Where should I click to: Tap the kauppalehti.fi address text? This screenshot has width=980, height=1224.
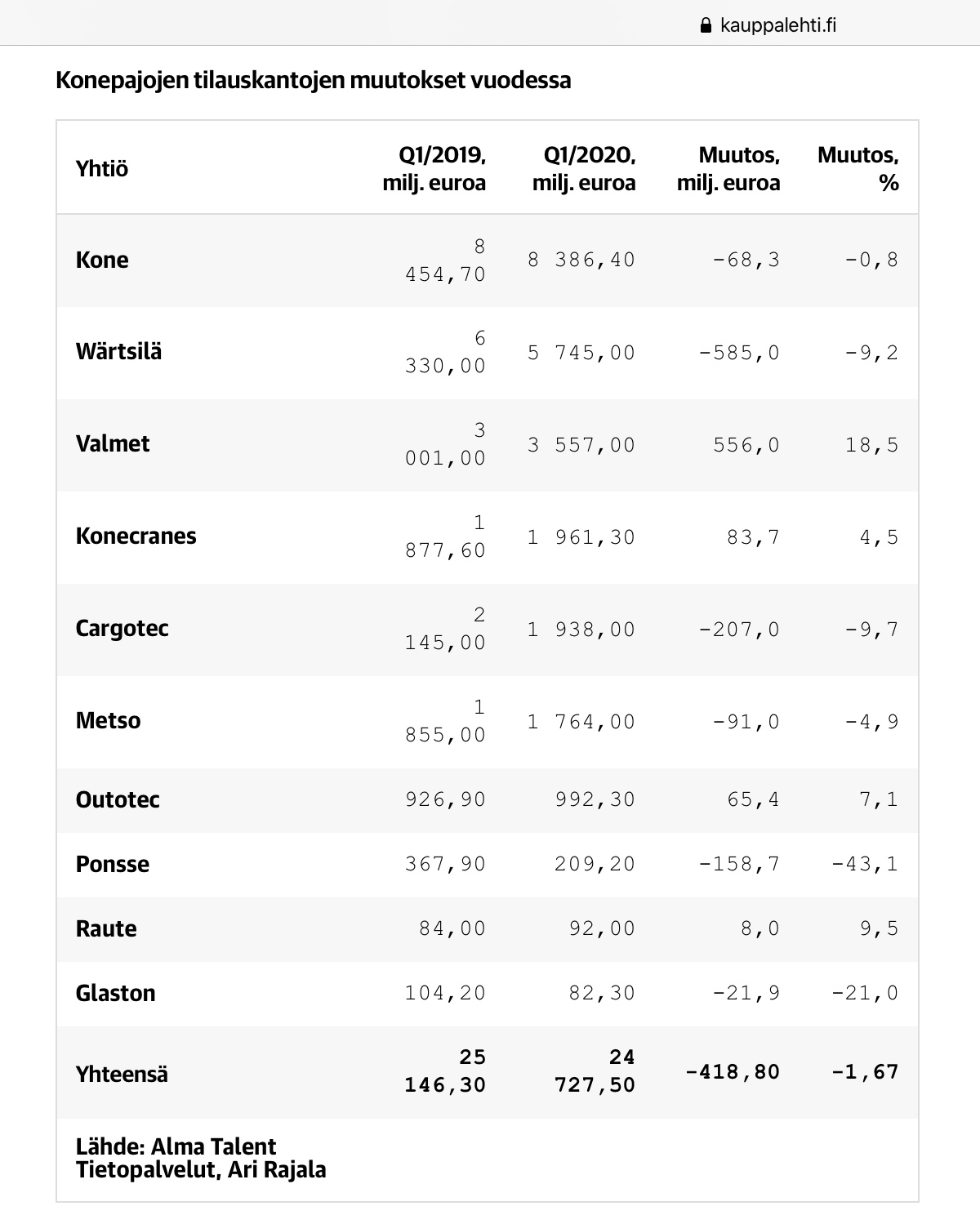(x=778, y=25)
